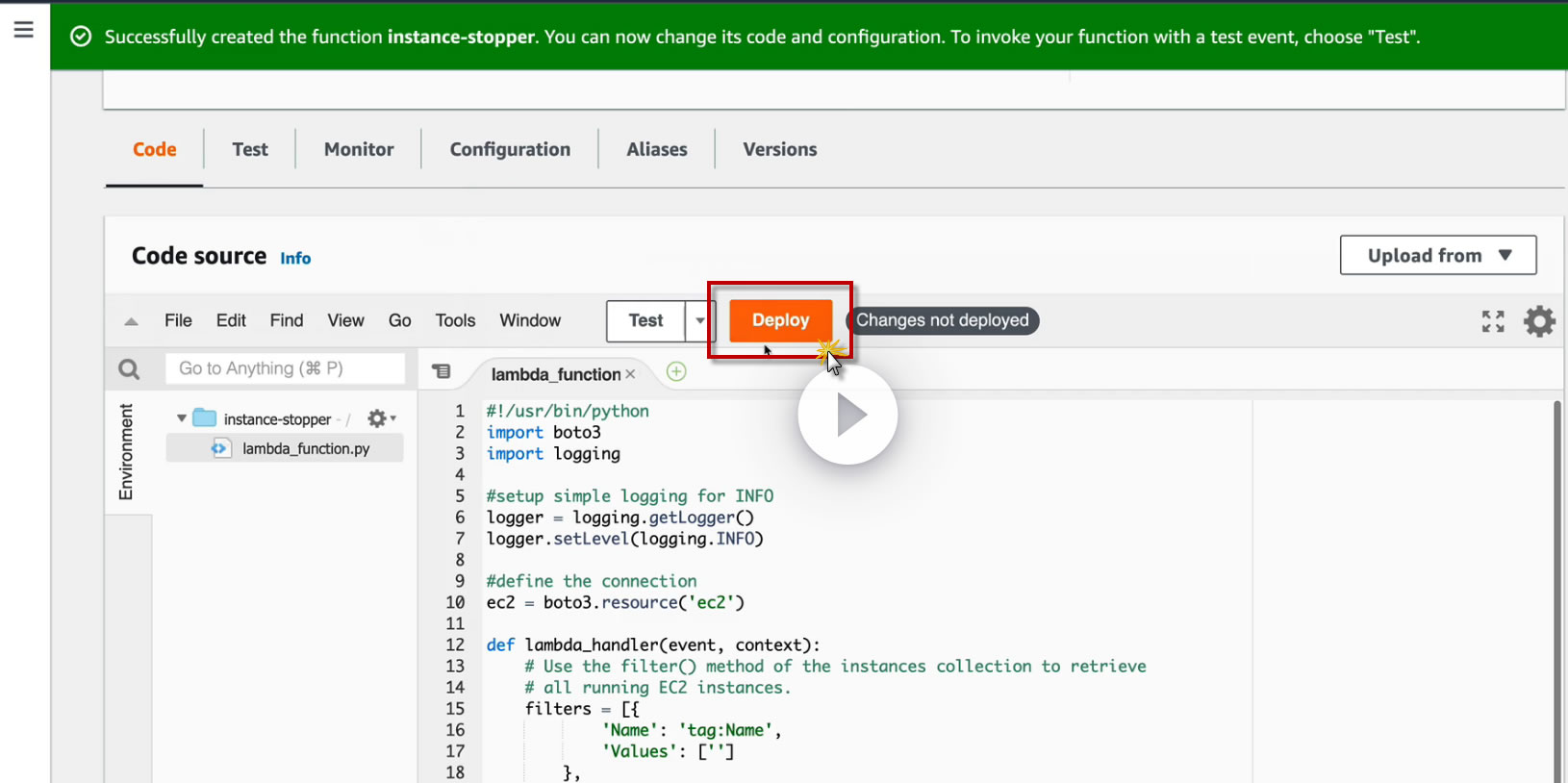The width and height of the screenshot is (1568, 783).
Task: Expand the Test button dropdown arrow
Action: pyautogui.click(x=700, y=321)
